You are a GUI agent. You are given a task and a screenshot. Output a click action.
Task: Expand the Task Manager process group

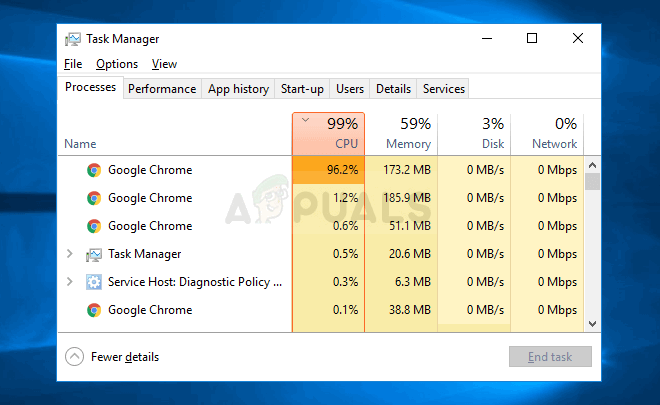[x=69, y=254]
